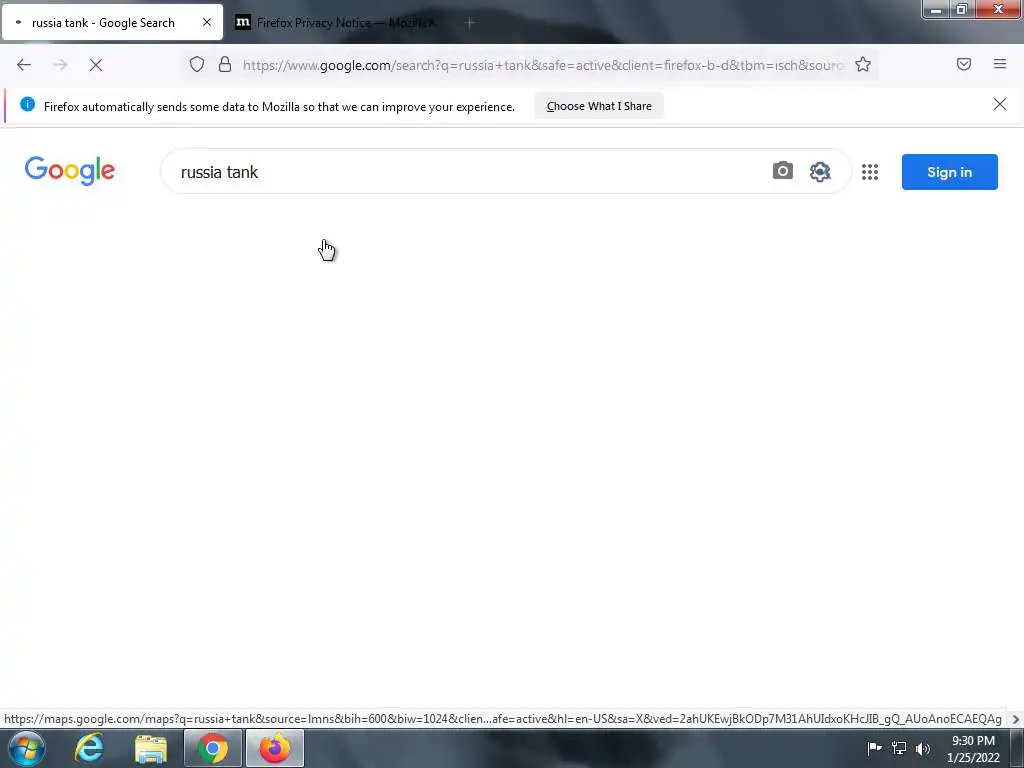Screen dimensions: 1024x768
Task: Close the russia tank tab
Action: tap(206, 22)
